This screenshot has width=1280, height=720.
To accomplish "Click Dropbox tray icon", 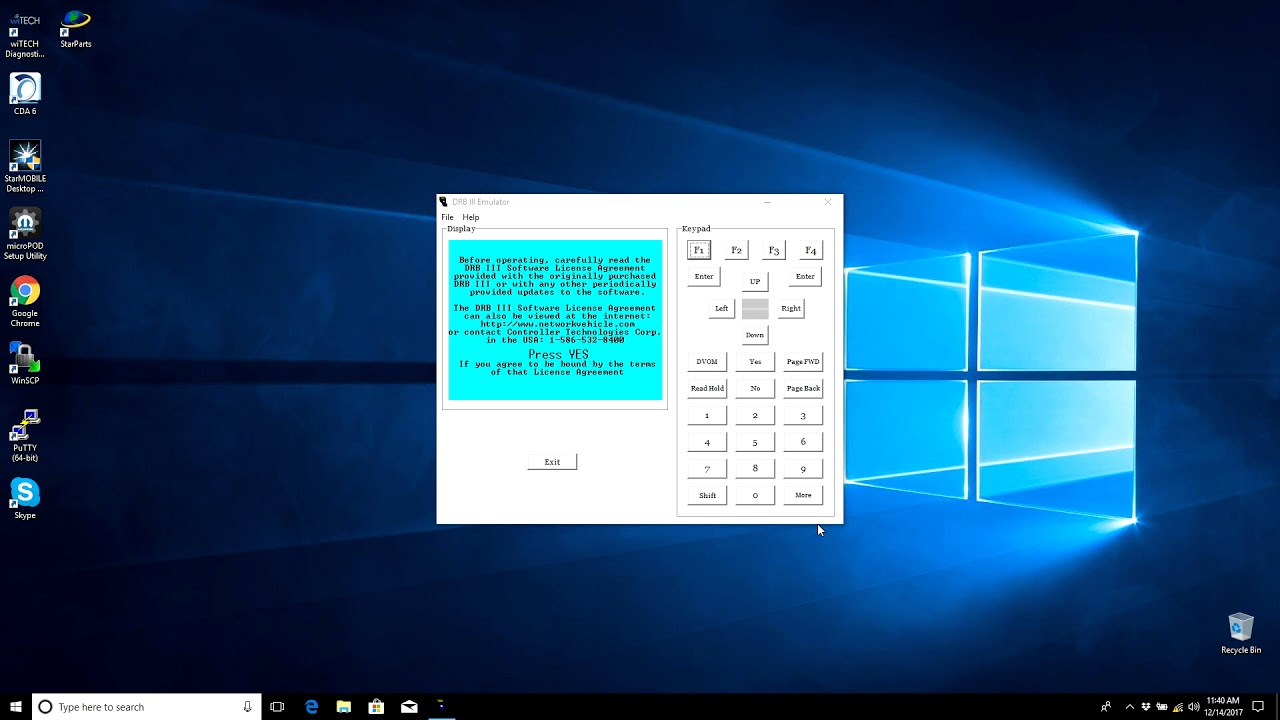I will pos(1146,707).
